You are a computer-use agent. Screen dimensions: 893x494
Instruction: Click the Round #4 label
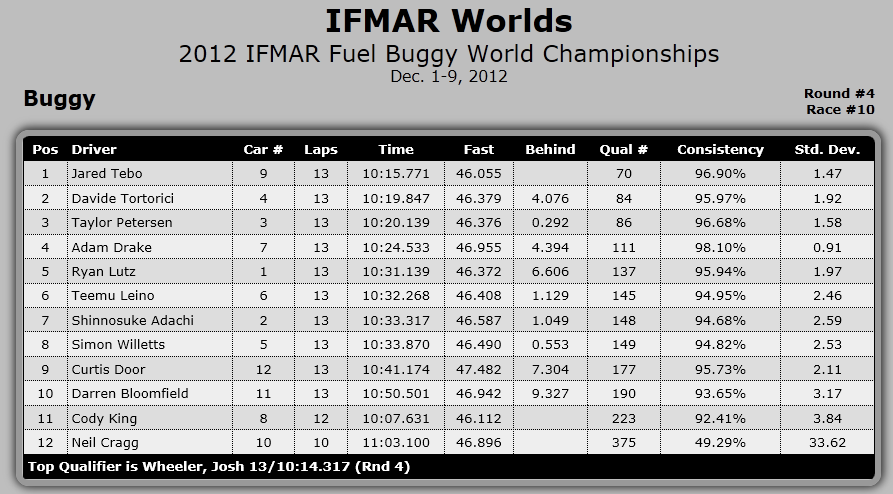pyautogui.click(x=839, y=93)
